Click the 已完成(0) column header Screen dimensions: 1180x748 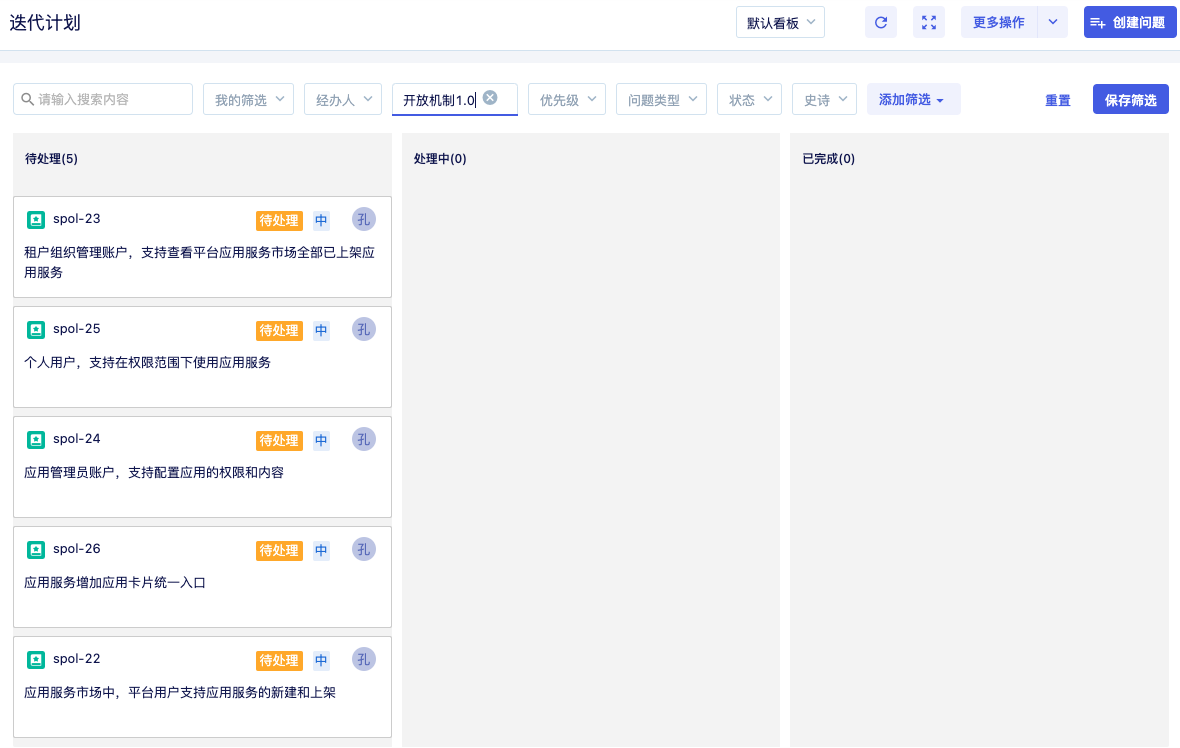829,159
